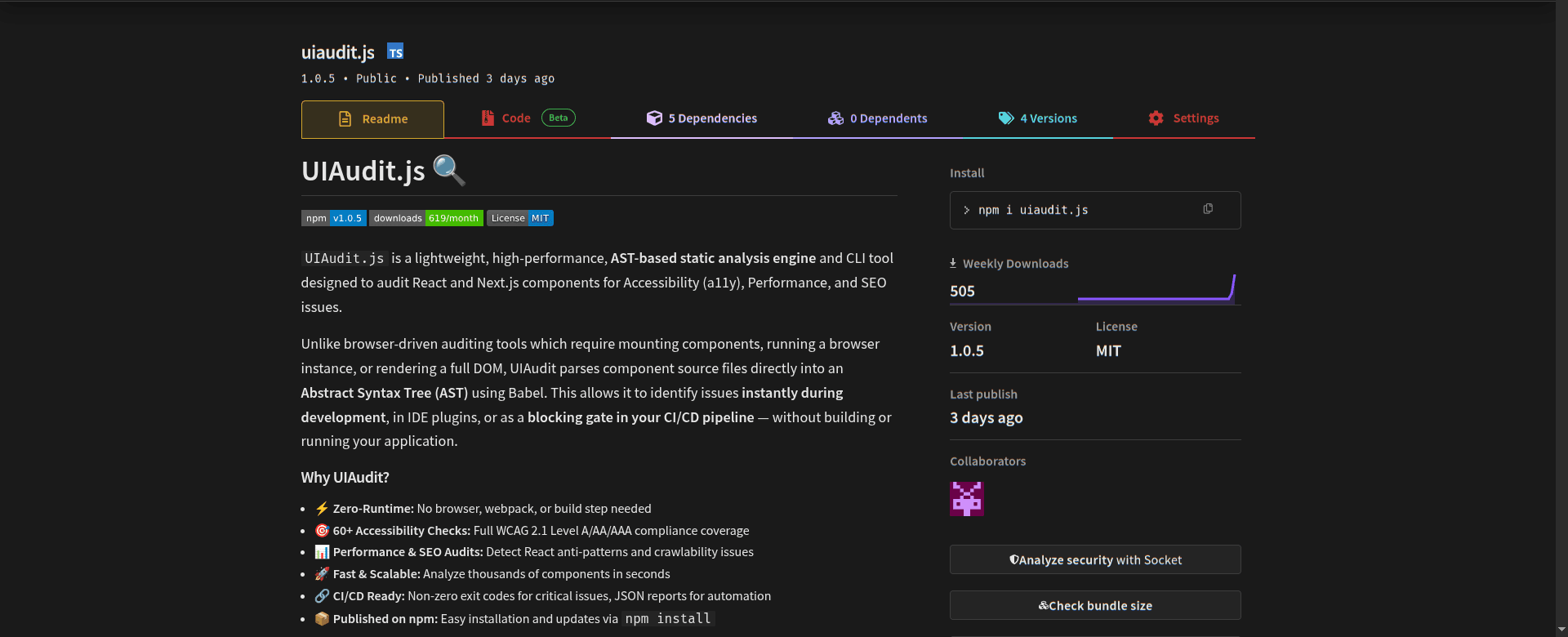Click the Weekly Downloads download icon
This screenshot has height=637, width=1568.
tap(953, 263)
